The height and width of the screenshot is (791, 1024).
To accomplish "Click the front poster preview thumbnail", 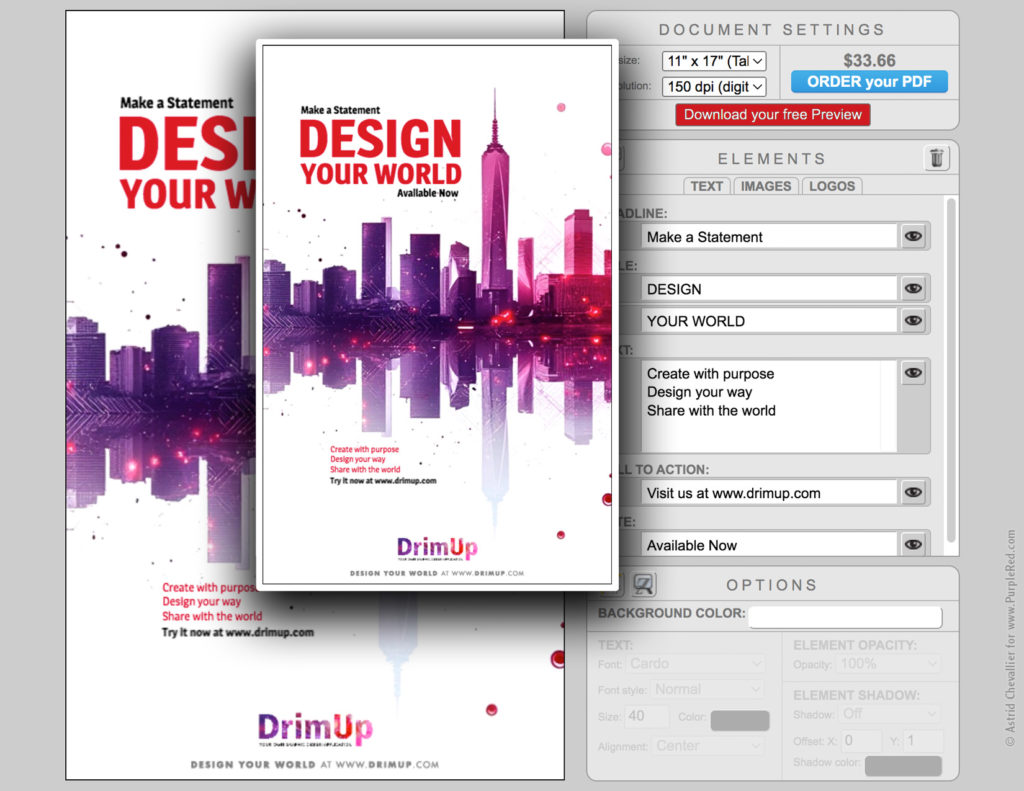I will pos(437,315).
